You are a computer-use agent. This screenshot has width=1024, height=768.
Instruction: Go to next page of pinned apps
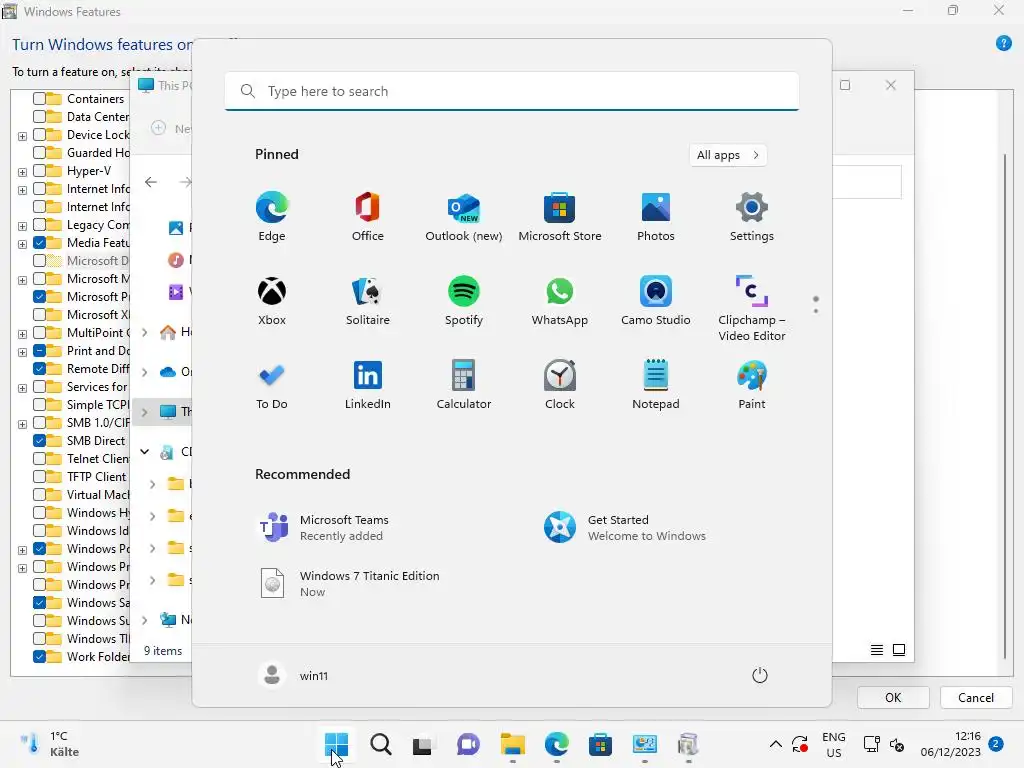pos(816,311)
